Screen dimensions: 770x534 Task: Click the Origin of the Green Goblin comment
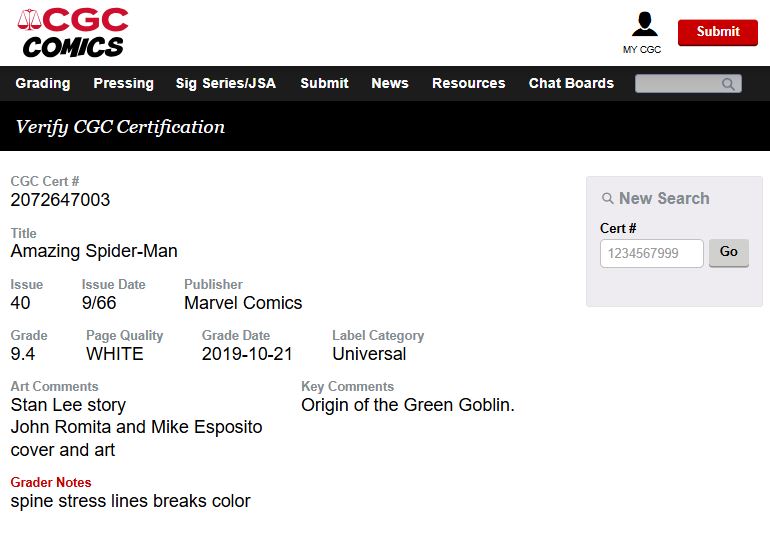[408, 405]
